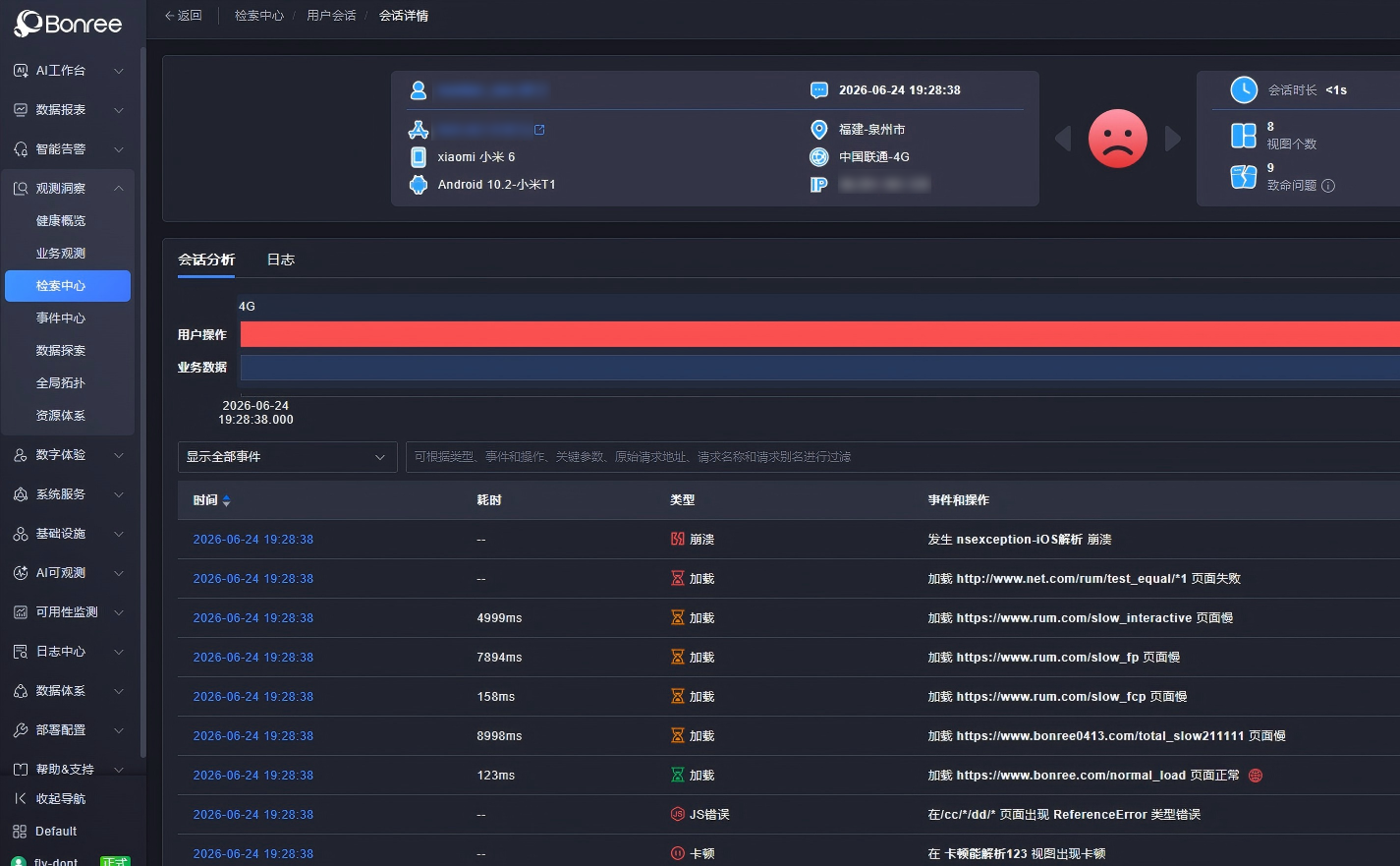This screenshot has width=1400, height=866.
Task: Click the 卡顿 type cell
Action: pyautogui.click(x=693, y=854)
